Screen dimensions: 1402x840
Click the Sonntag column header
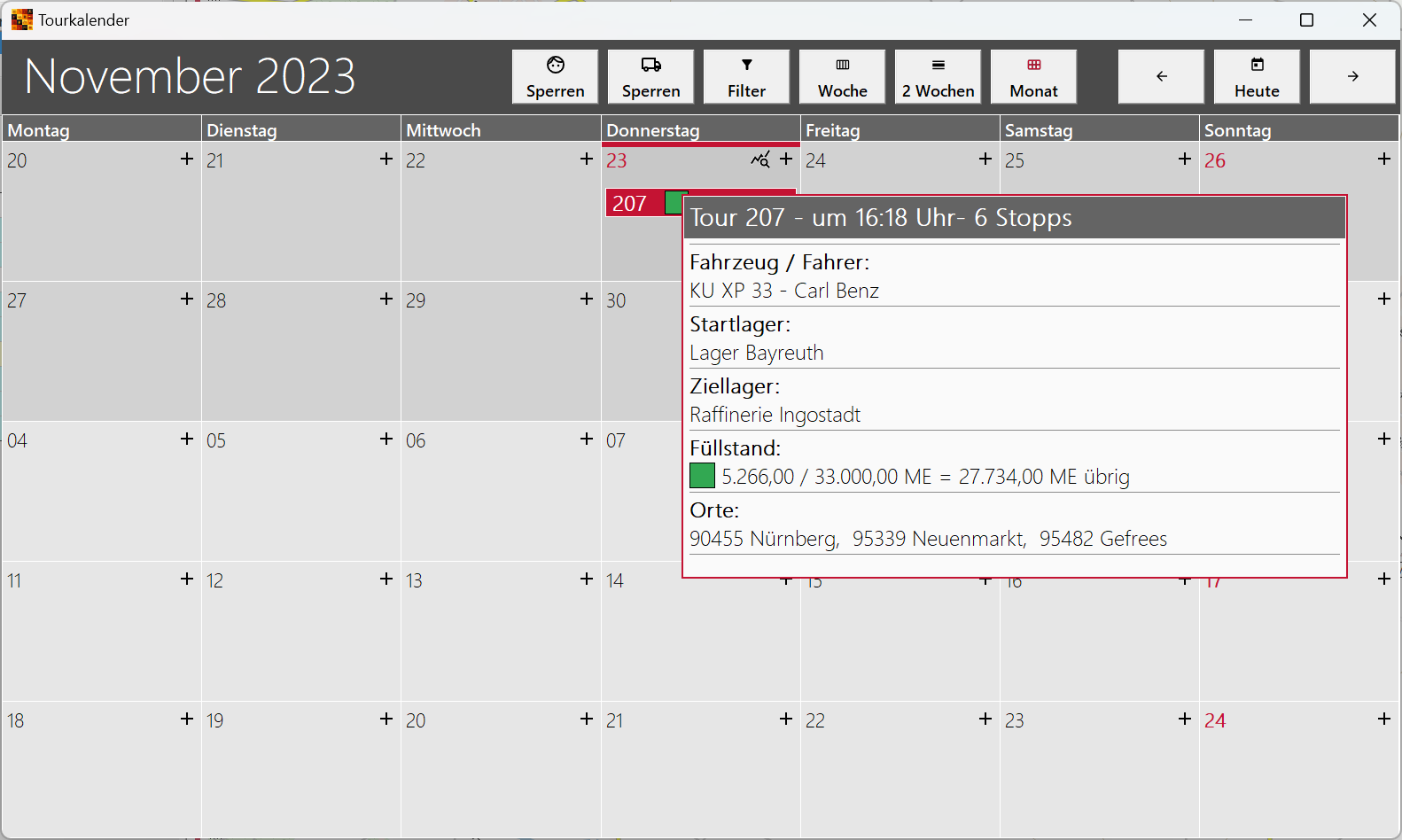pos(1299,129)
